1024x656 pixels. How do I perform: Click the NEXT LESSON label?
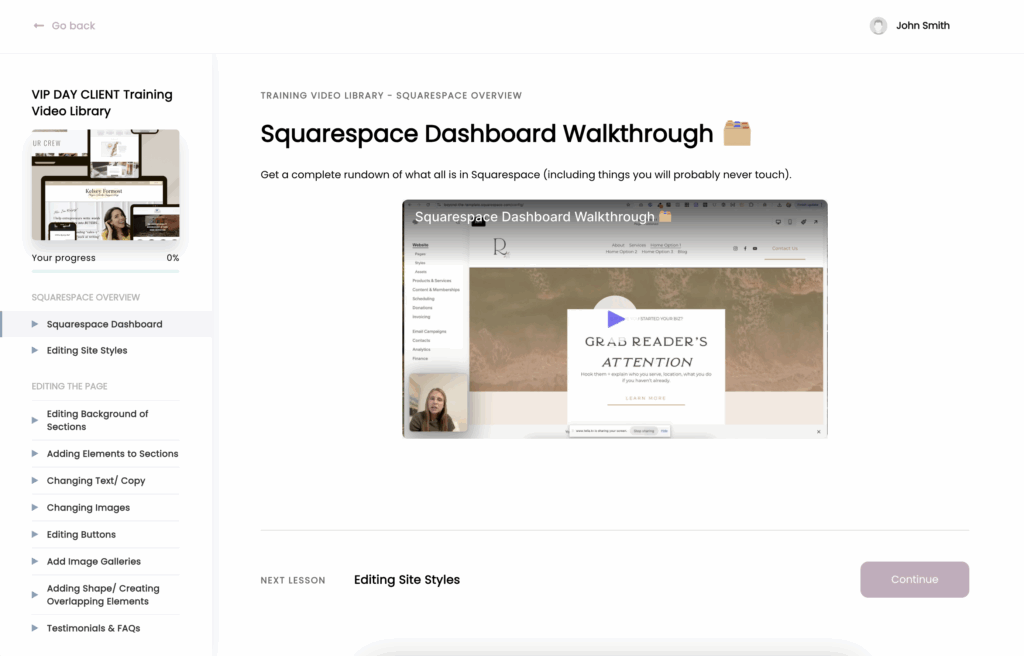coord(293,580)
